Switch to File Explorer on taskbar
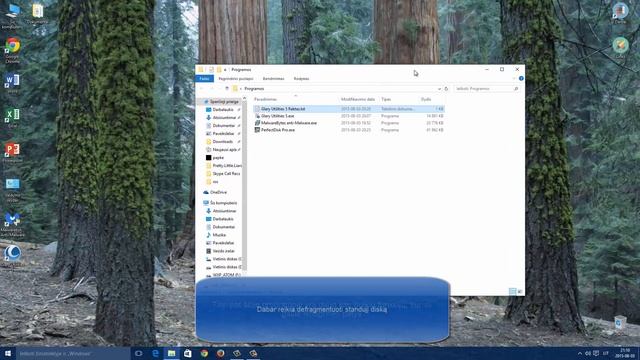 coord(172,353)
